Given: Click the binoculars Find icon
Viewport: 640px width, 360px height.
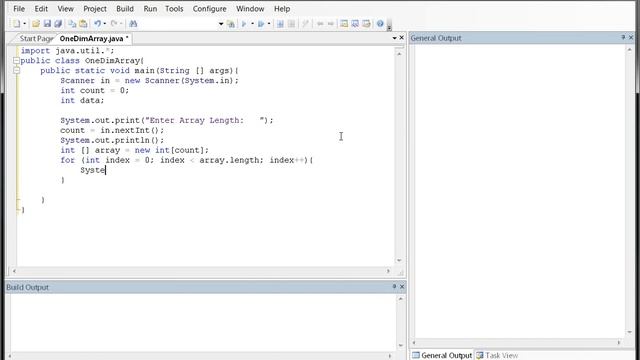Looking at the screenshot, I should click(x=133, y=24).
